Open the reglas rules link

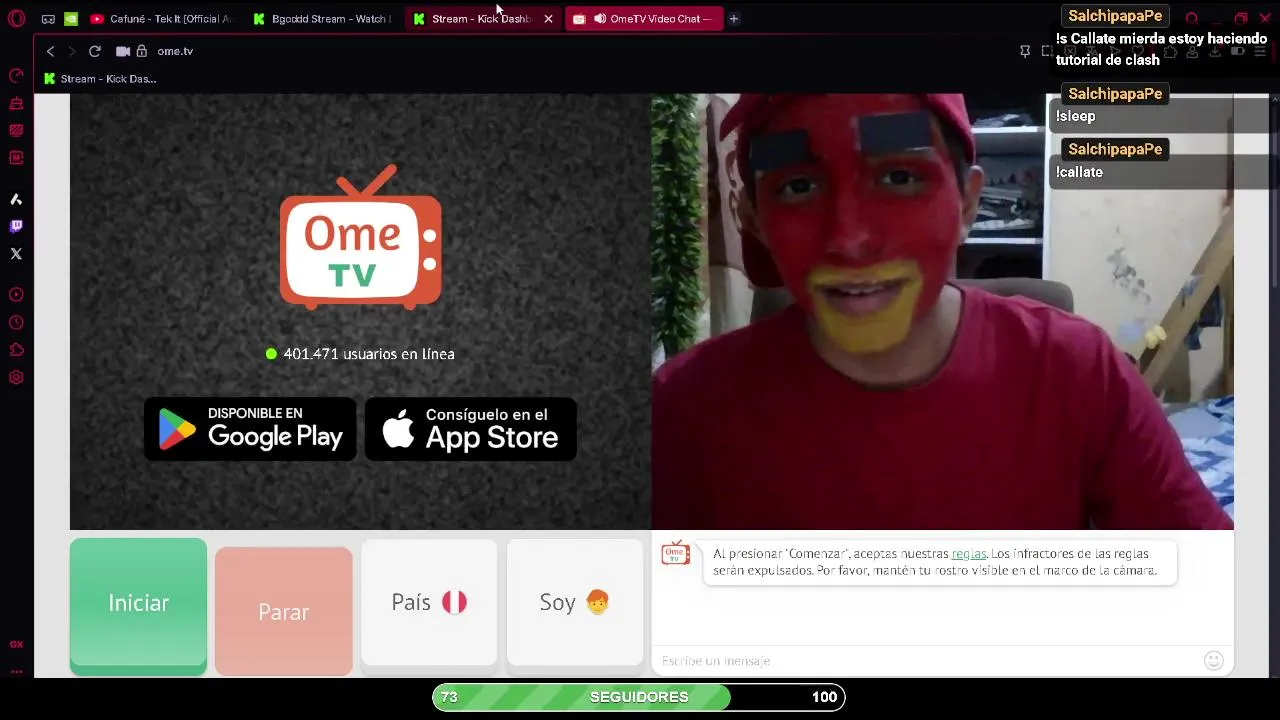[x=968, y=553]
